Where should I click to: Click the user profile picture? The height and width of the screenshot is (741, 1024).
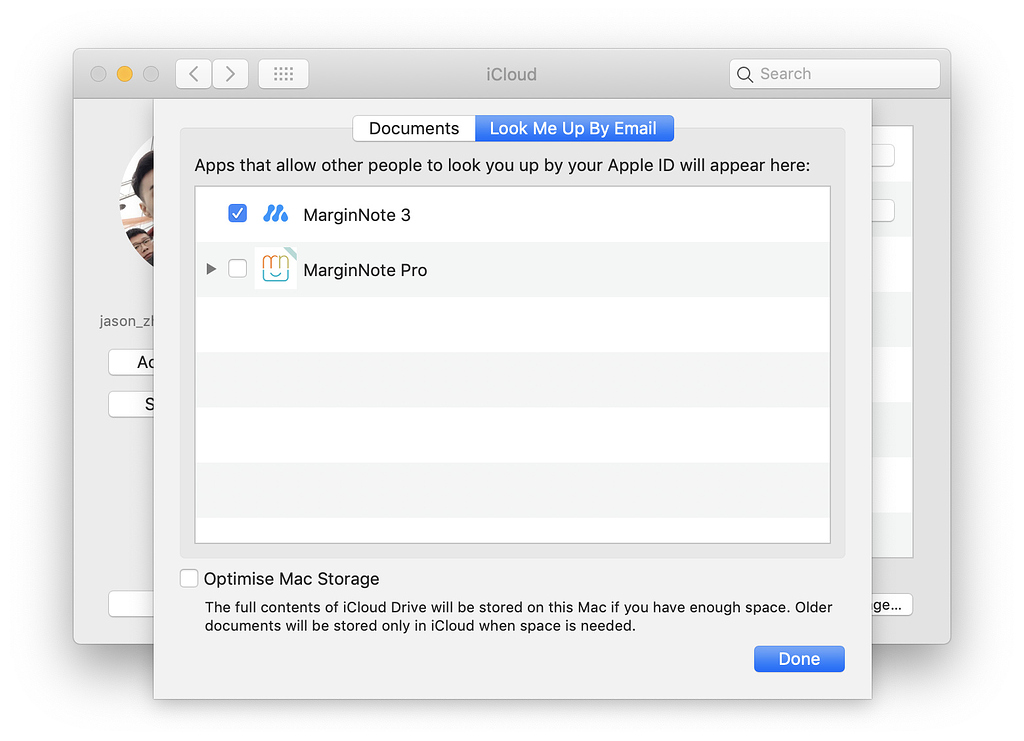click(138, 205)
